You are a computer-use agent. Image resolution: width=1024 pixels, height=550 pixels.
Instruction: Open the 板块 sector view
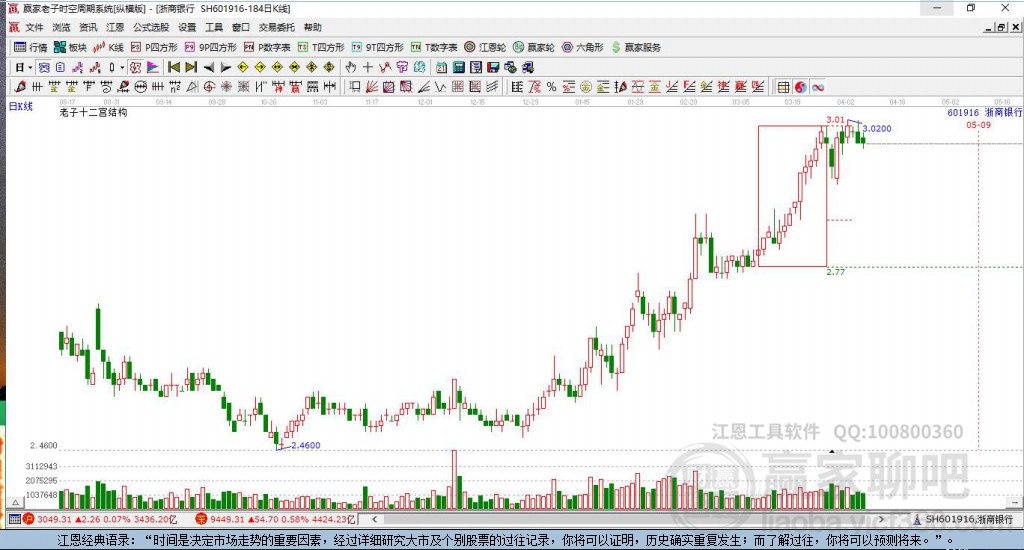[70, 47]
